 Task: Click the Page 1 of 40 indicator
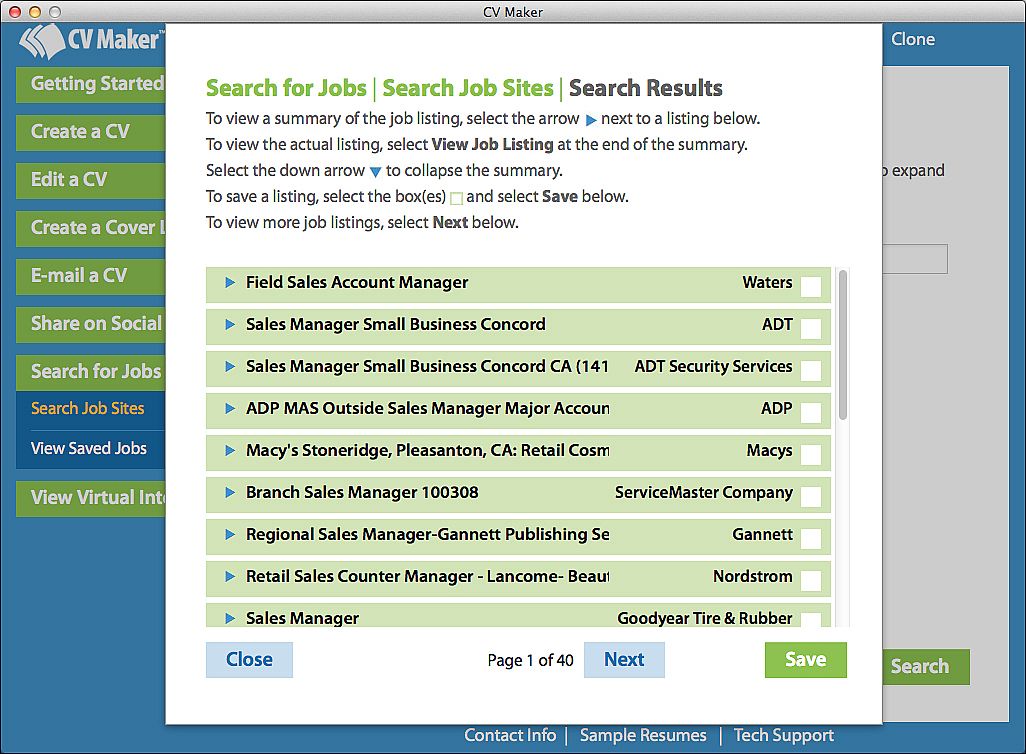tap(530, 660)
